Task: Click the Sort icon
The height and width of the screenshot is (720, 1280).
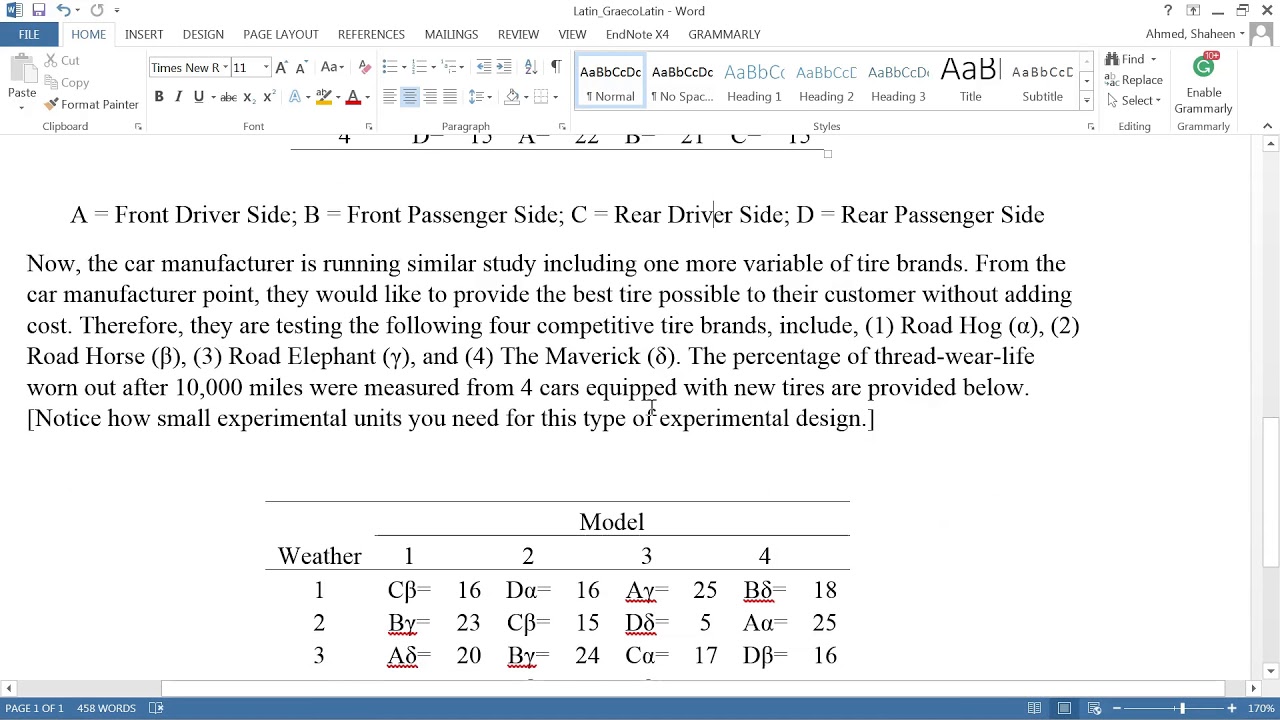Action: 530,67
